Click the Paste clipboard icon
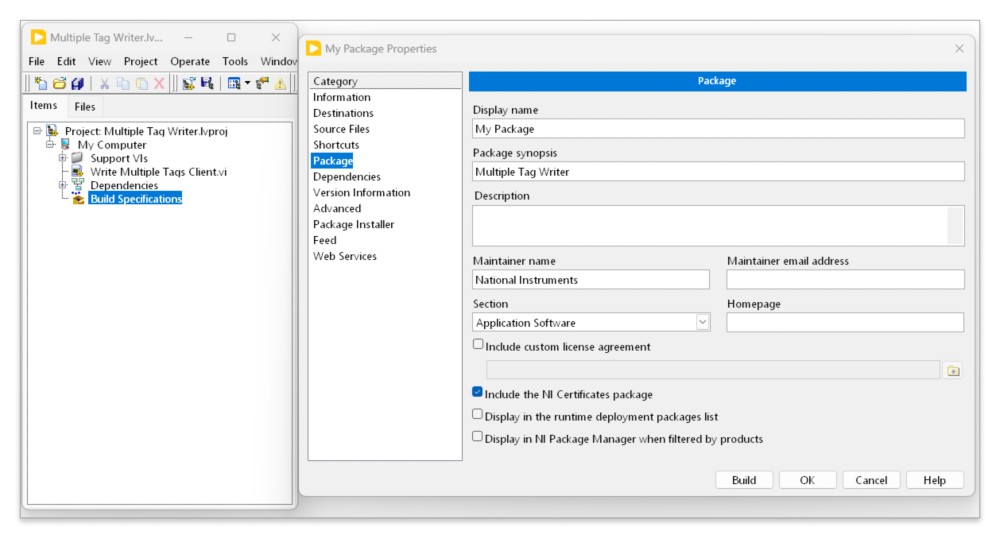Viewport: 1000px width, 539px height. click(142, 83)
